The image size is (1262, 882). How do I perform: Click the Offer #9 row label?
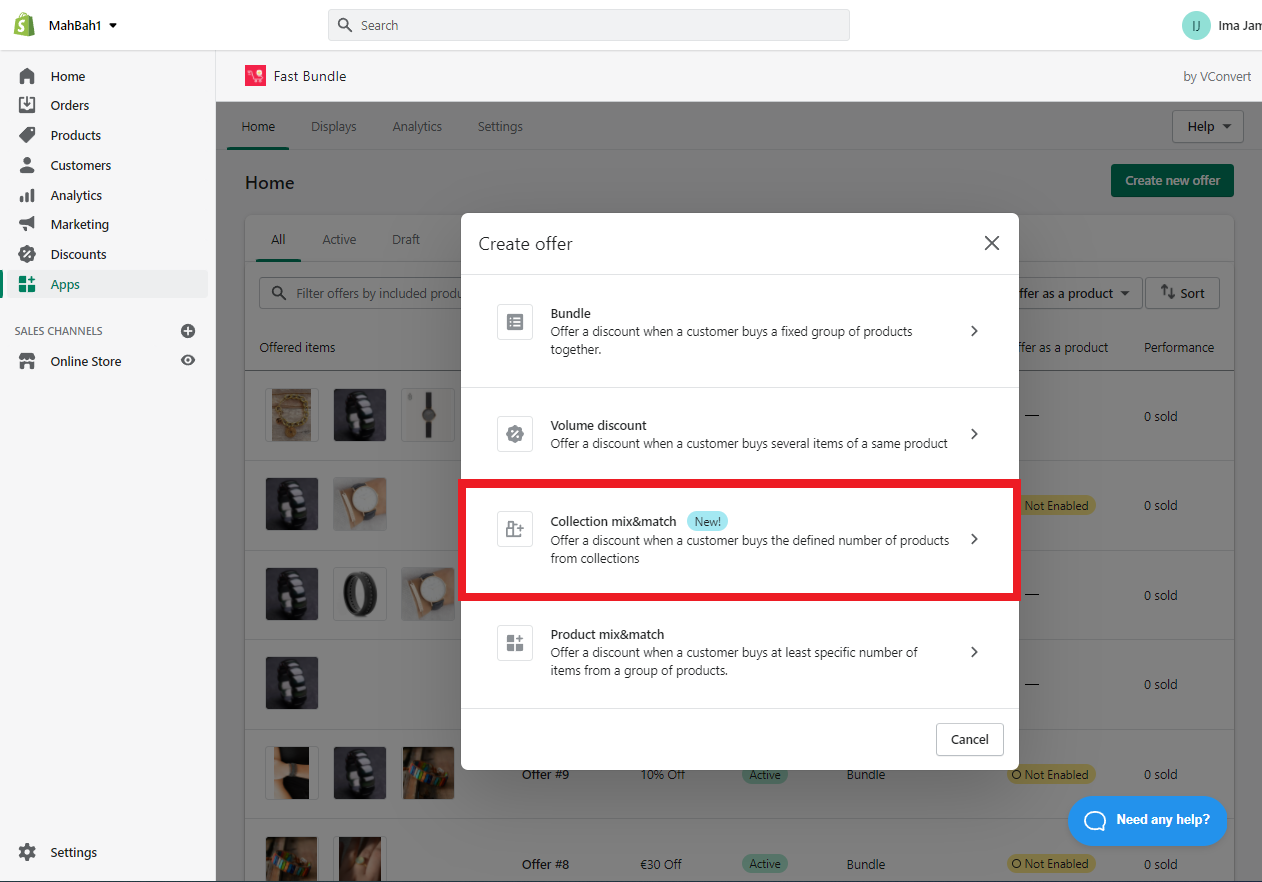click(545, 775)
